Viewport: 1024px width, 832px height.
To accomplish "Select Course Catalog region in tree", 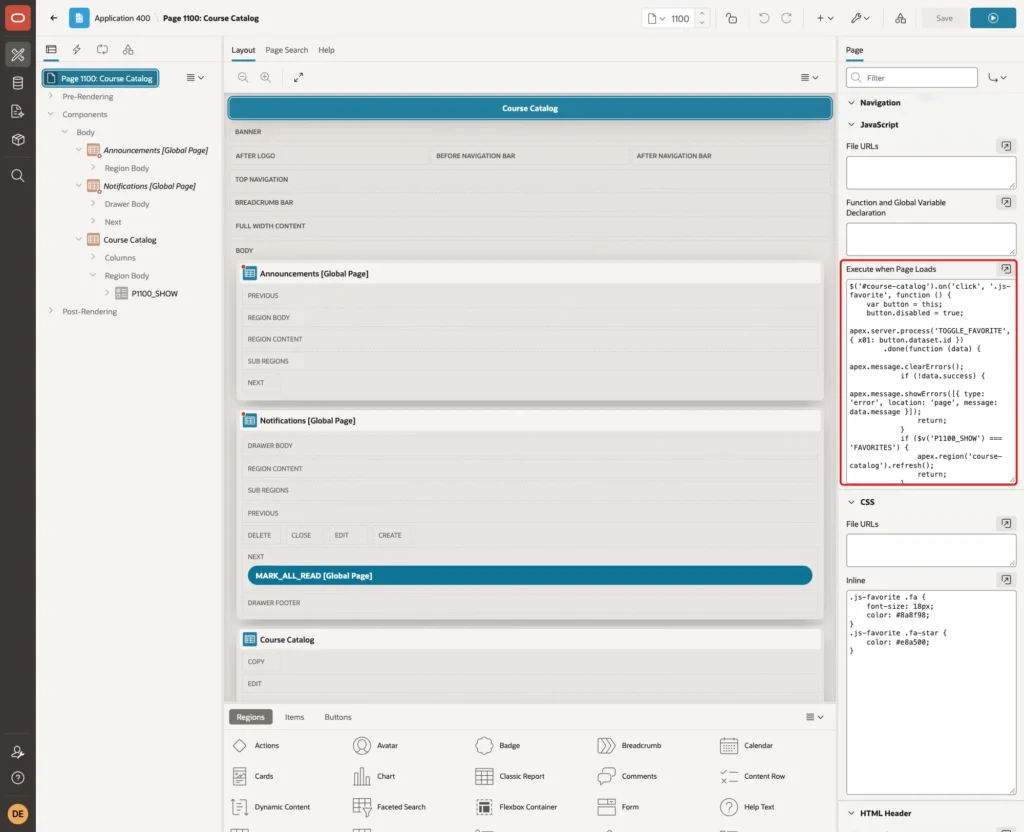I will pyautogui.click(x=129, y=240).
